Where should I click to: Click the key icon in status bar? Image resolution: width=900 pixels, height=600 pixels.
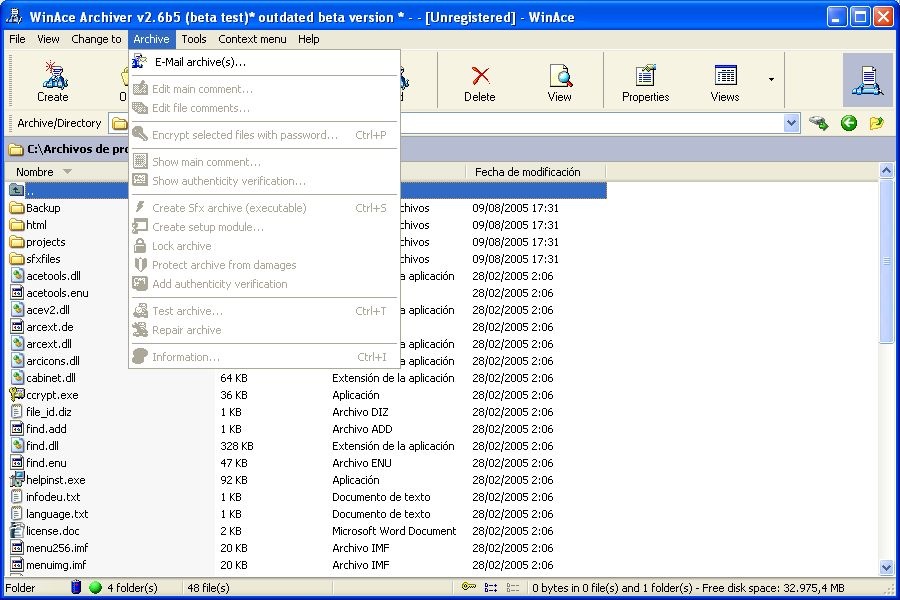(x=469, y=588)
